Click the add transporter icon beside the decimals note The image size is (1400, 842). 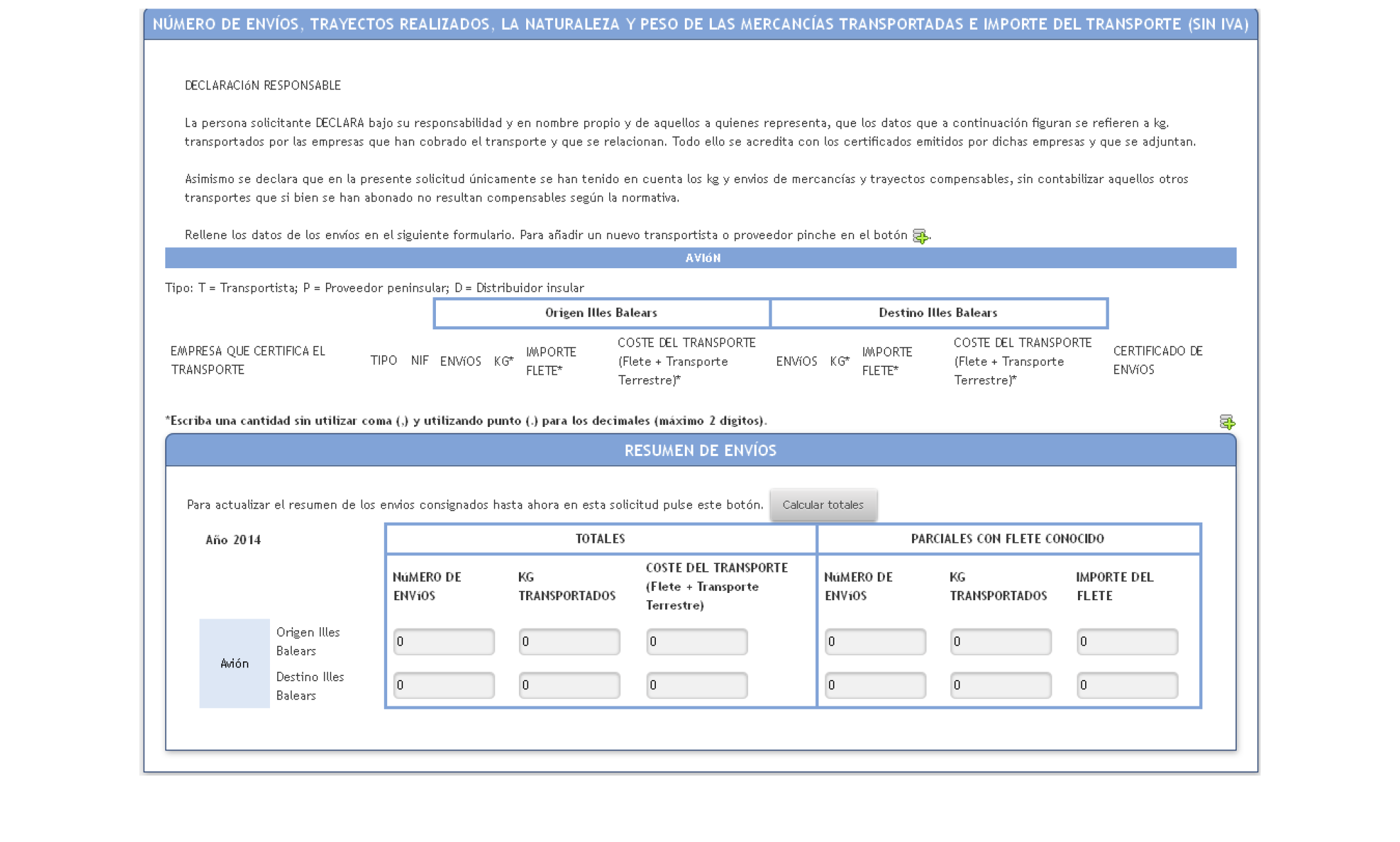click(x=1227, y=422)
